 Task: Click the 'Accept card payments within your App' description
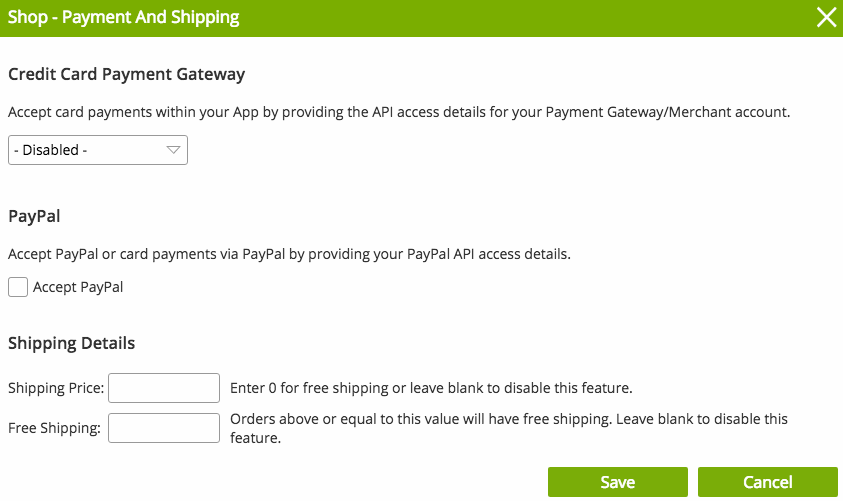pos(399,112)
